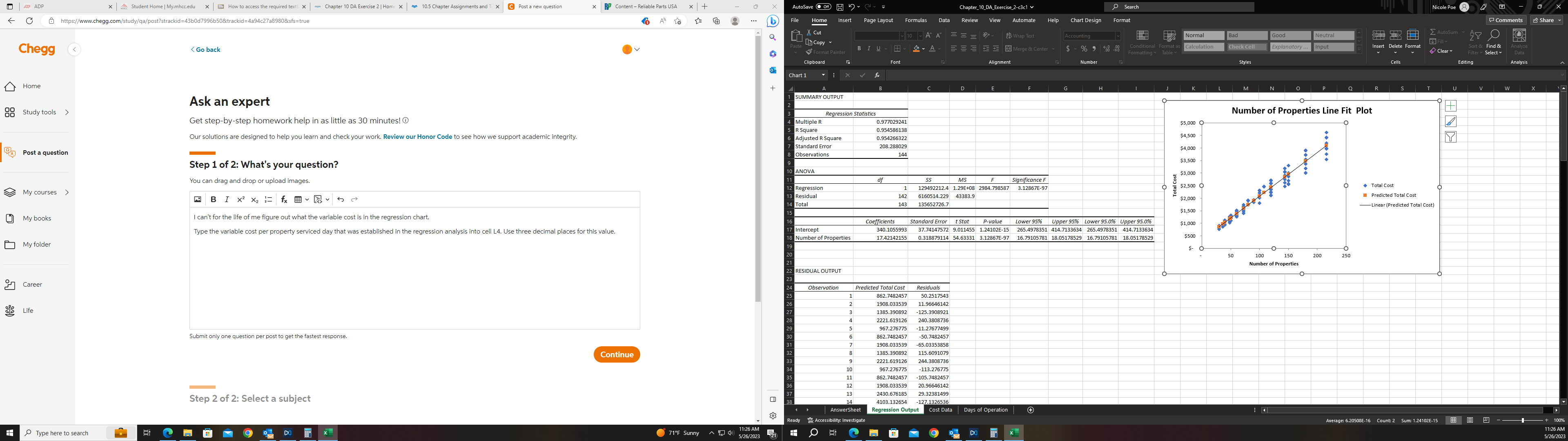Open Chart Filters funnel button beside chart
Viewport: 1568px width, 441px height.
(1450, 137)
